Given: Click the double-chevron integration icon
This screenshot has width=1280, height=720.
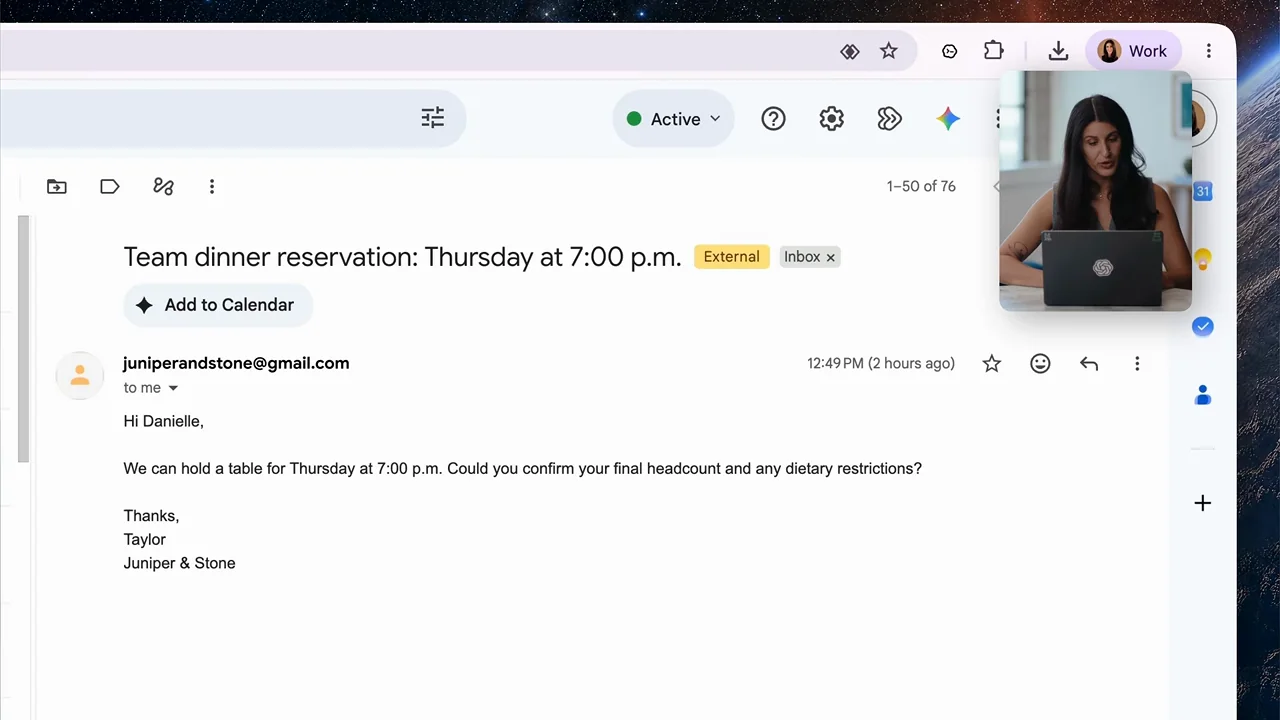Looking at the screenshot, I should 889,119.
